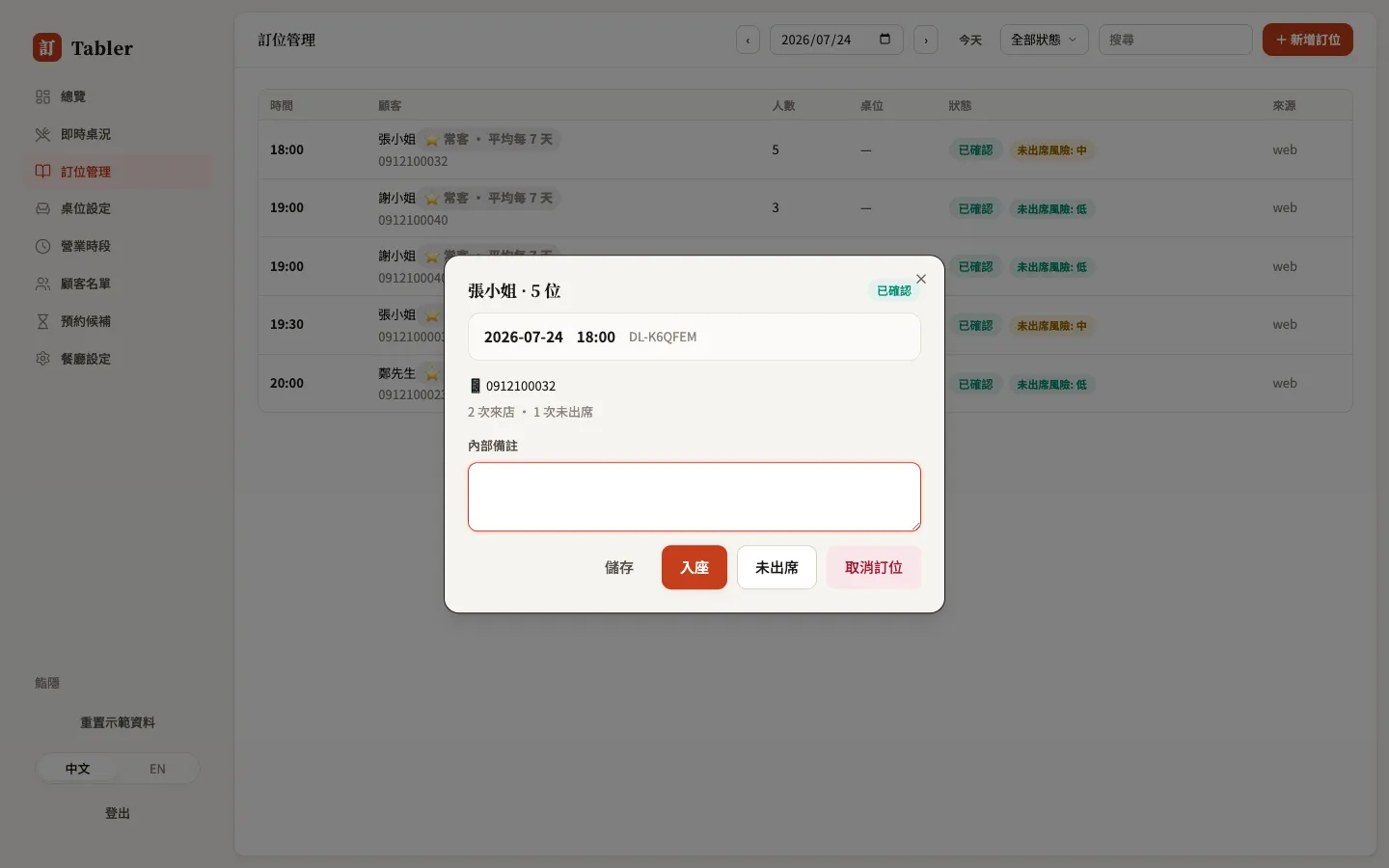Click the 訂位管理 book icon
The image size is (1389, 868).
42,172
